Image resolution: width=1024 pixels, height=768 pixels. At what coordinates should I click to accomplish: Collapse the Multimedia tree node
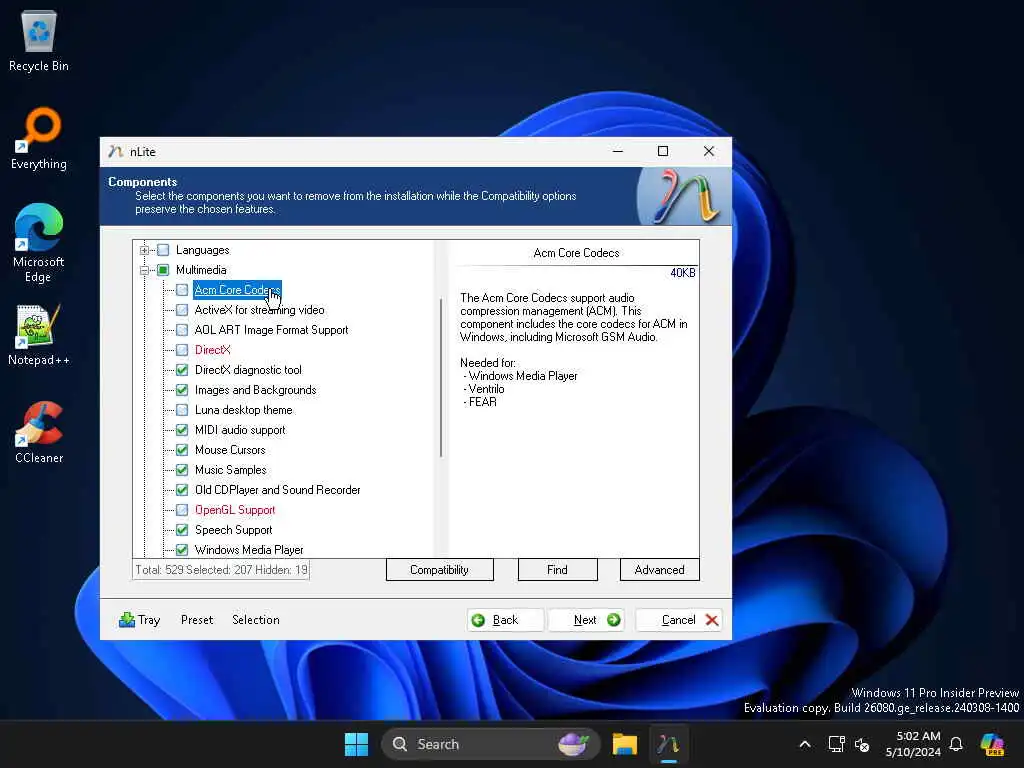[144, 270]
